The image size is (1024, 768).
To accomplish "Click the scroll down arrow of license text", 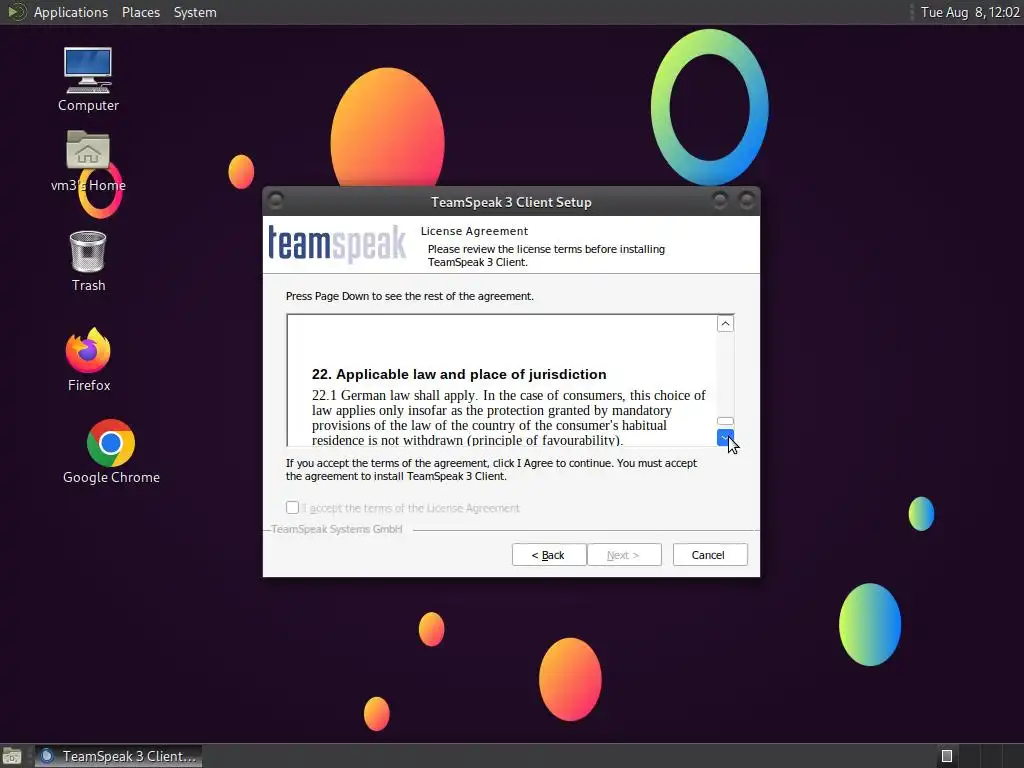I will click(x=725, y=438).
